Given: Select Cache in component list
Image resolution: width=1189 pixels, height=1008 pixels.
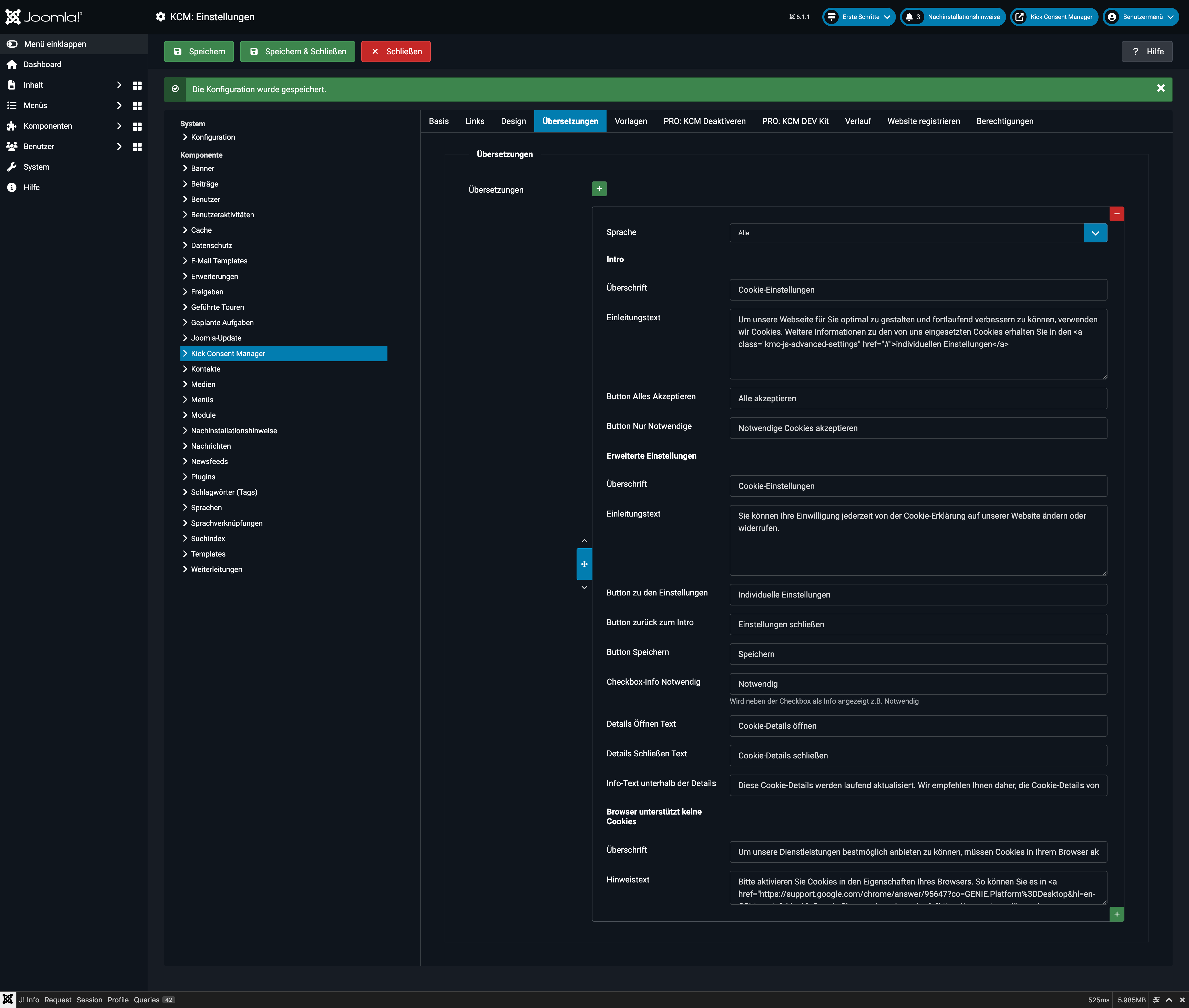Looking at the screenshot, I should pyautogui.click(x=201, y=230).
